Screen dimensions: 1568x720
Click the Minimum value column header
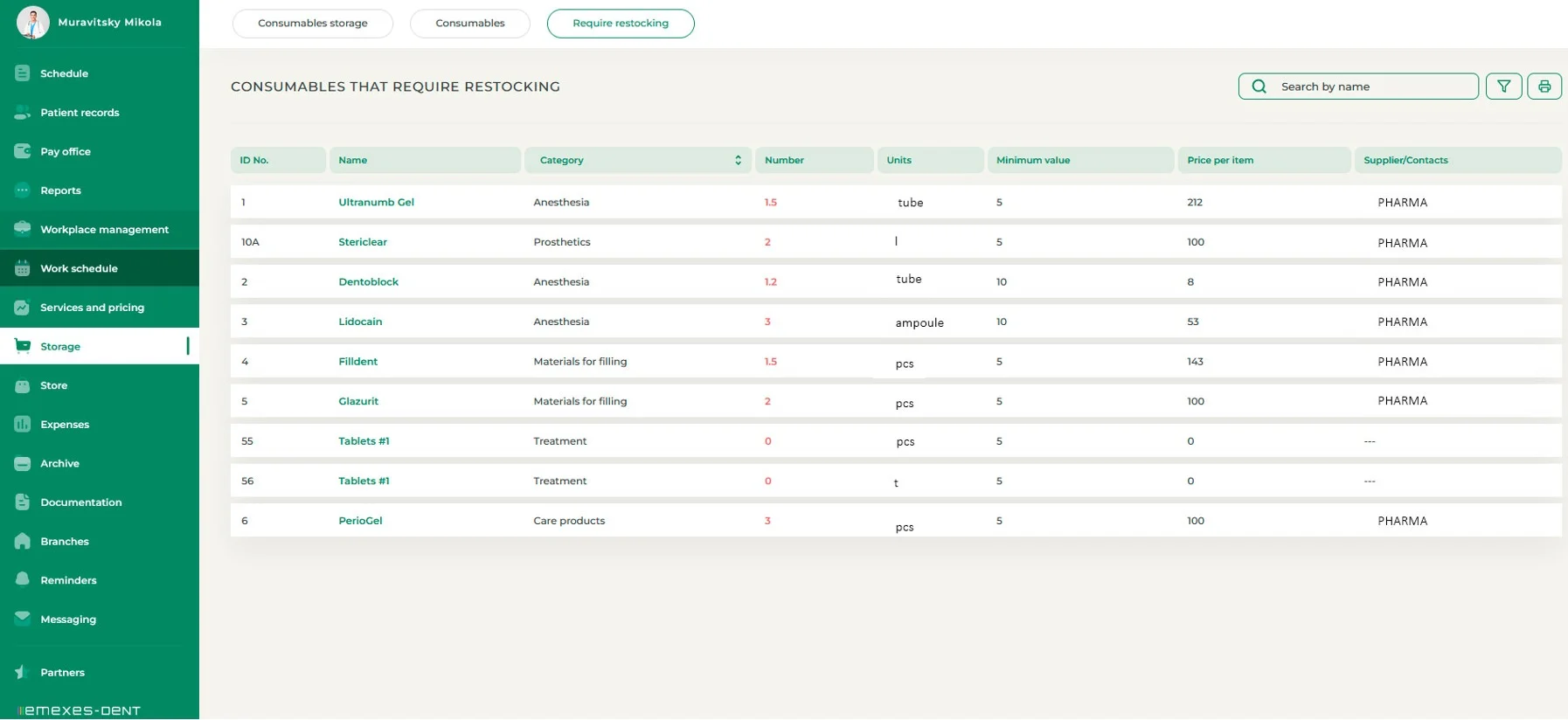1080,160
